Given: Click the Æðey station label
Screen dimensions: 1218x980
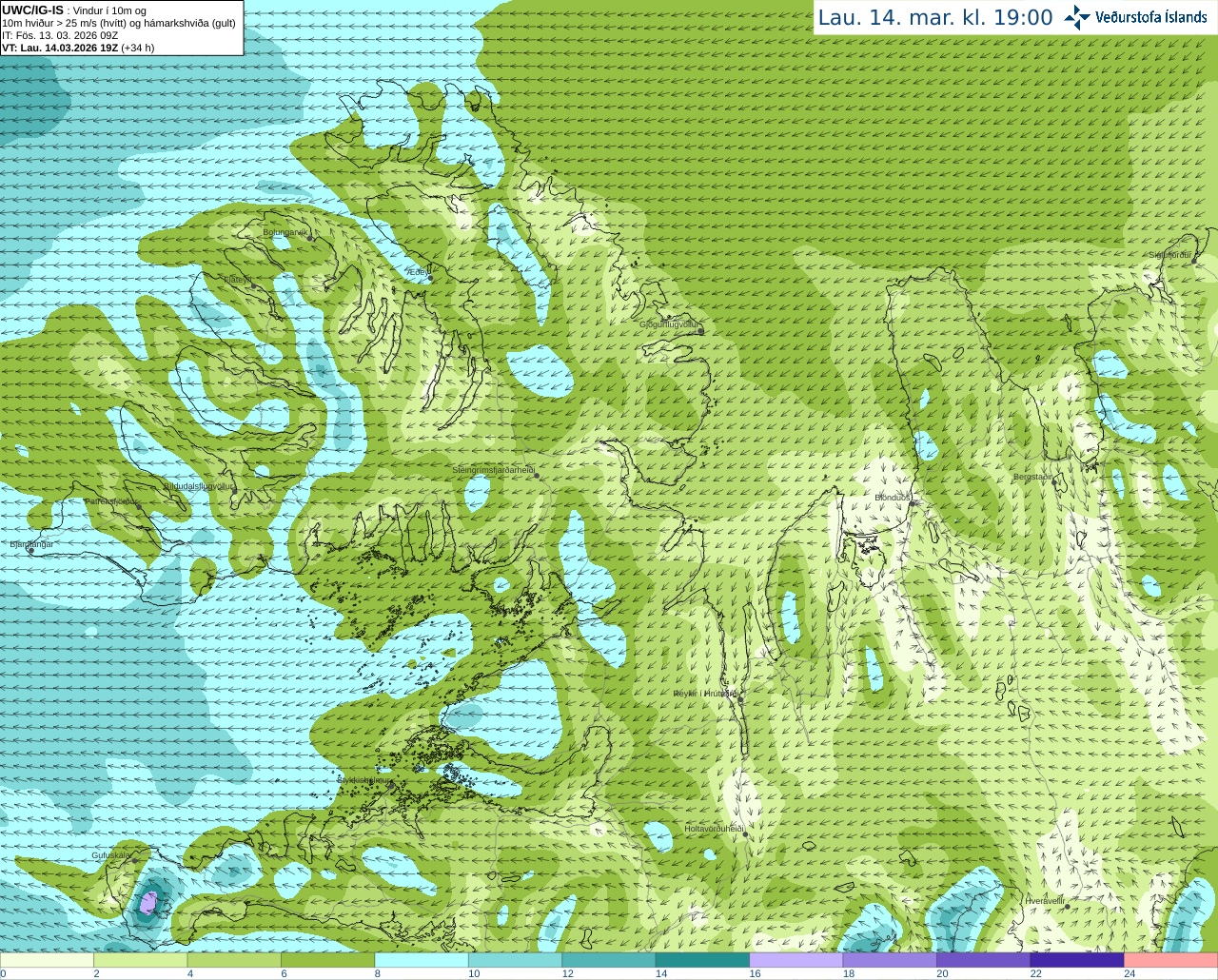Looking at the screenshot, I should [417, 272].
